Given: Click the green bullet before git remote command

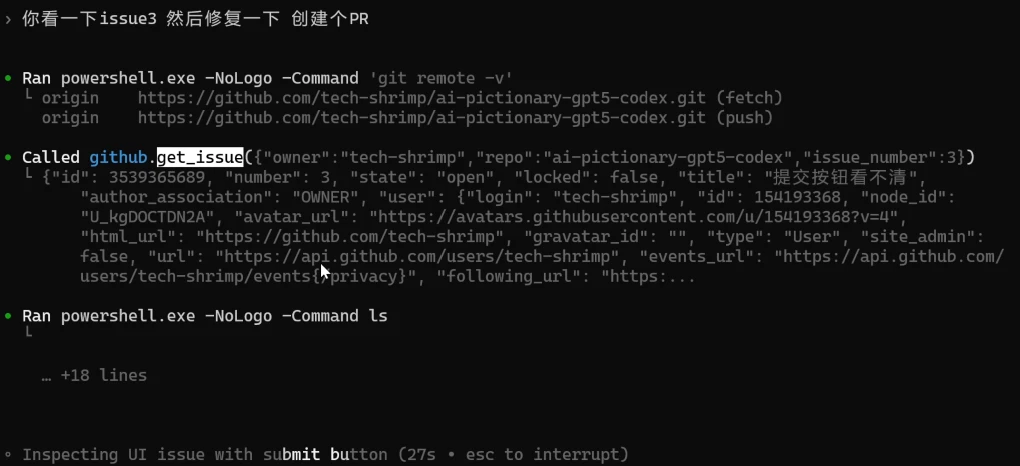Looking at the screenshot, I should click(x=8, y=78).
